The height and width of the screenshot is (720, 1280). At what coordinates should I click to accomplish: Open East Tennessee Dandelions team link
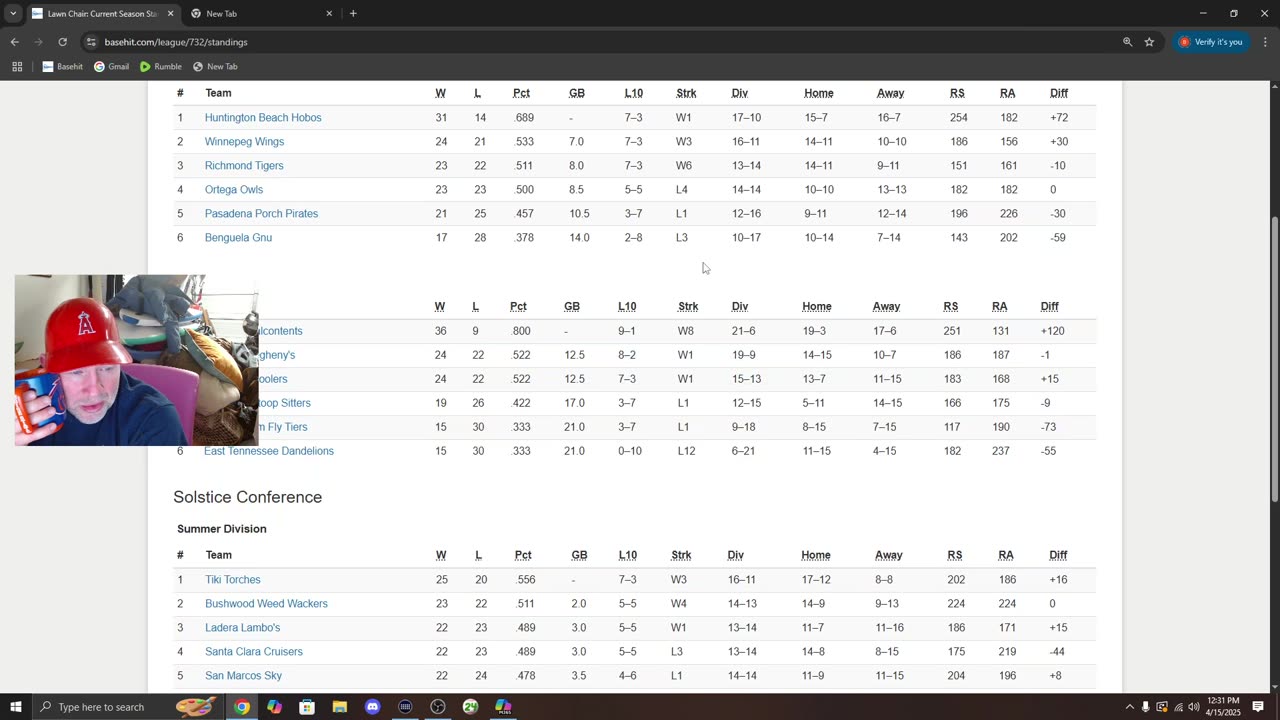pyautogui.click(x=269, y=451)
